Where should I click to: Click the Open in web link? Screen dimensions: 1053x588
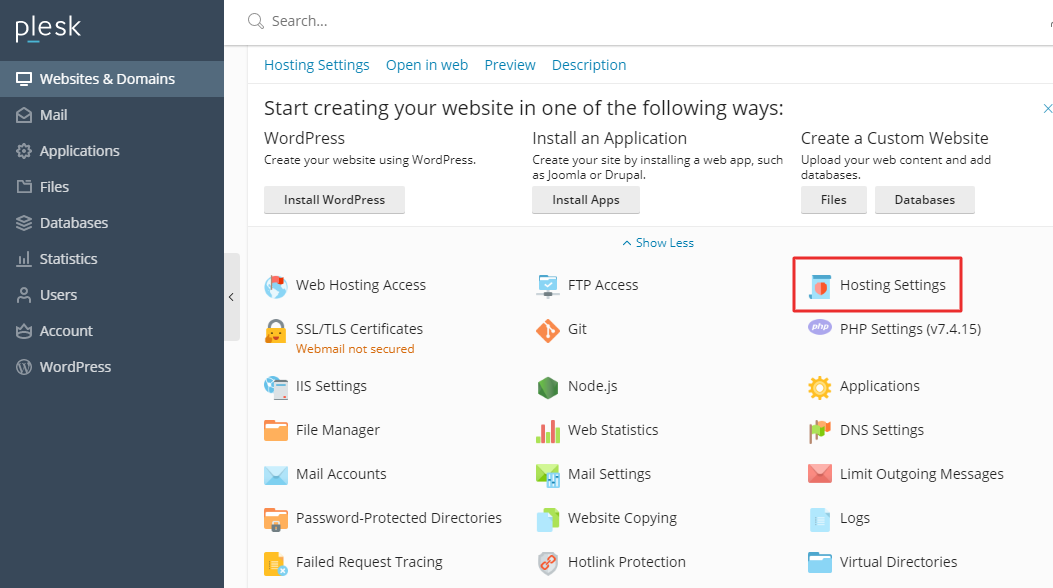pyautogui.click(x=426, y=65)
